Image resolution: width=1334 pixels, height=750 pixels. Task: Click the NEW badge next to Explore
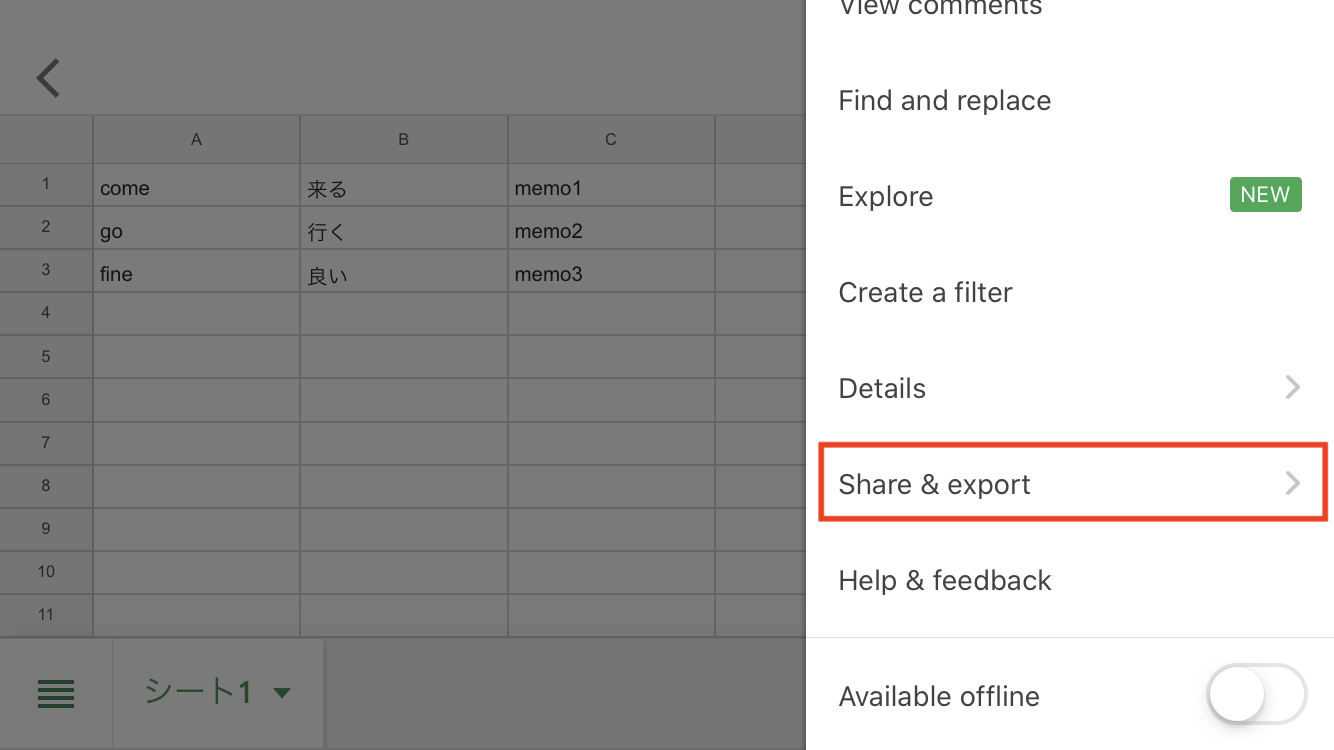tap(1265, 194)
